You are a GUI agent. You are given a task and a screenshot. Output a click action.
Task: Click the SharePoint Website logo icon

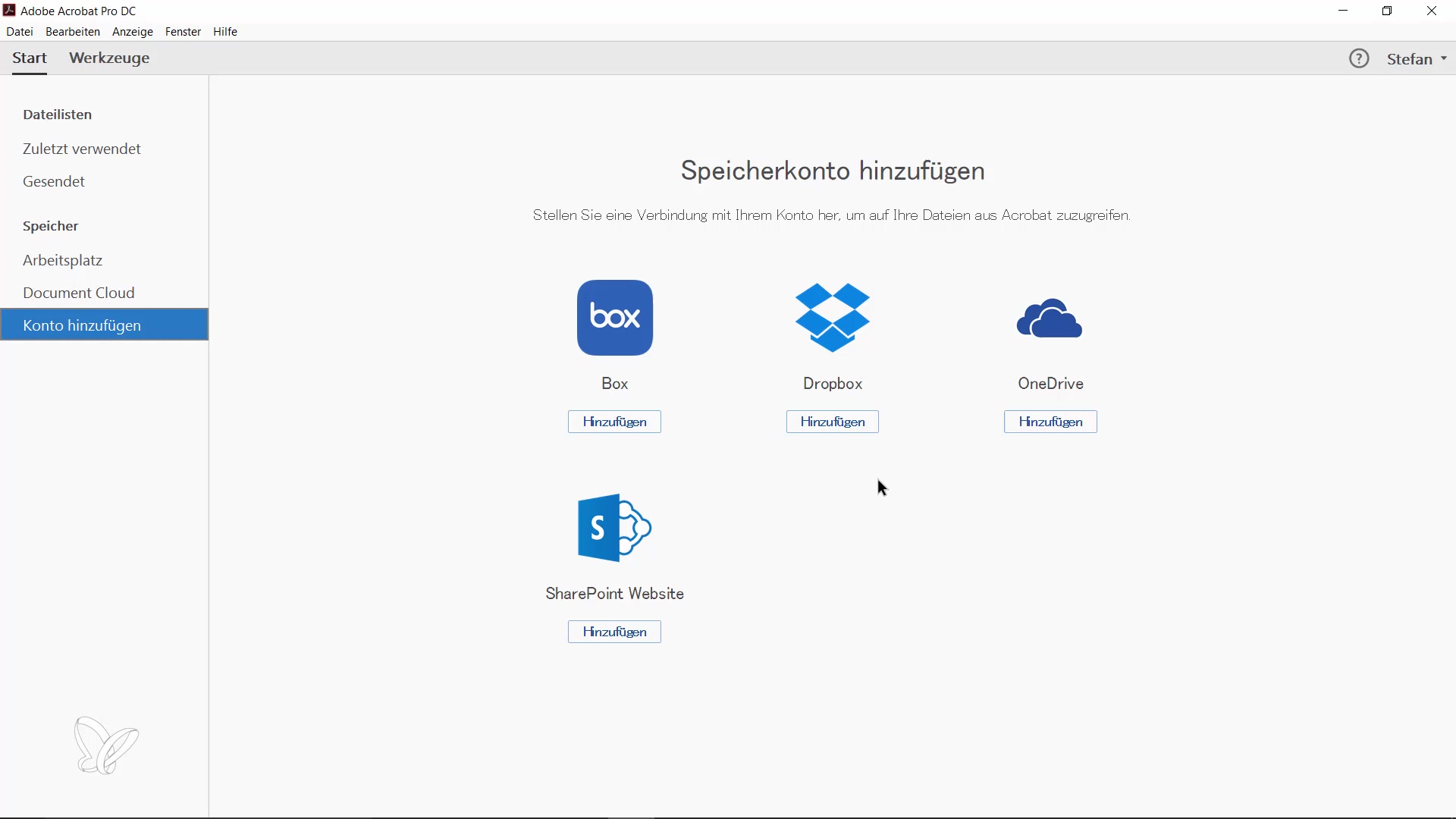pyautogui.click(x=614, y=528)
